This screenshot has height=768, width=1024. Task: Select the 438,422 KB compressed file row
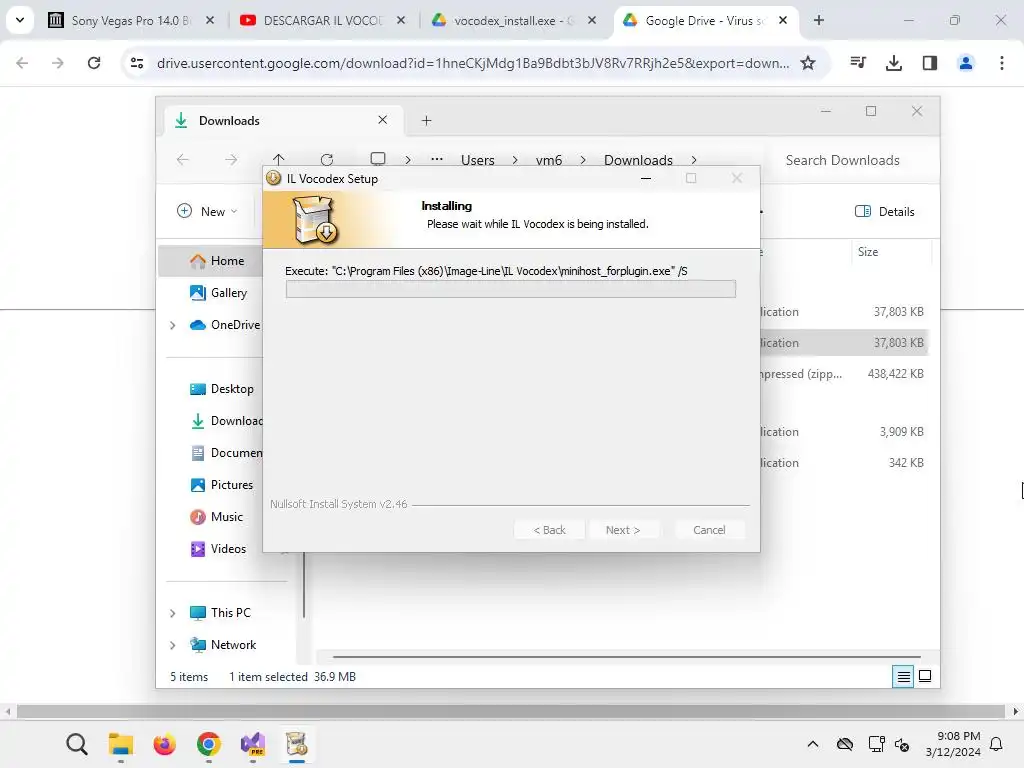click(x=845, y=374)
